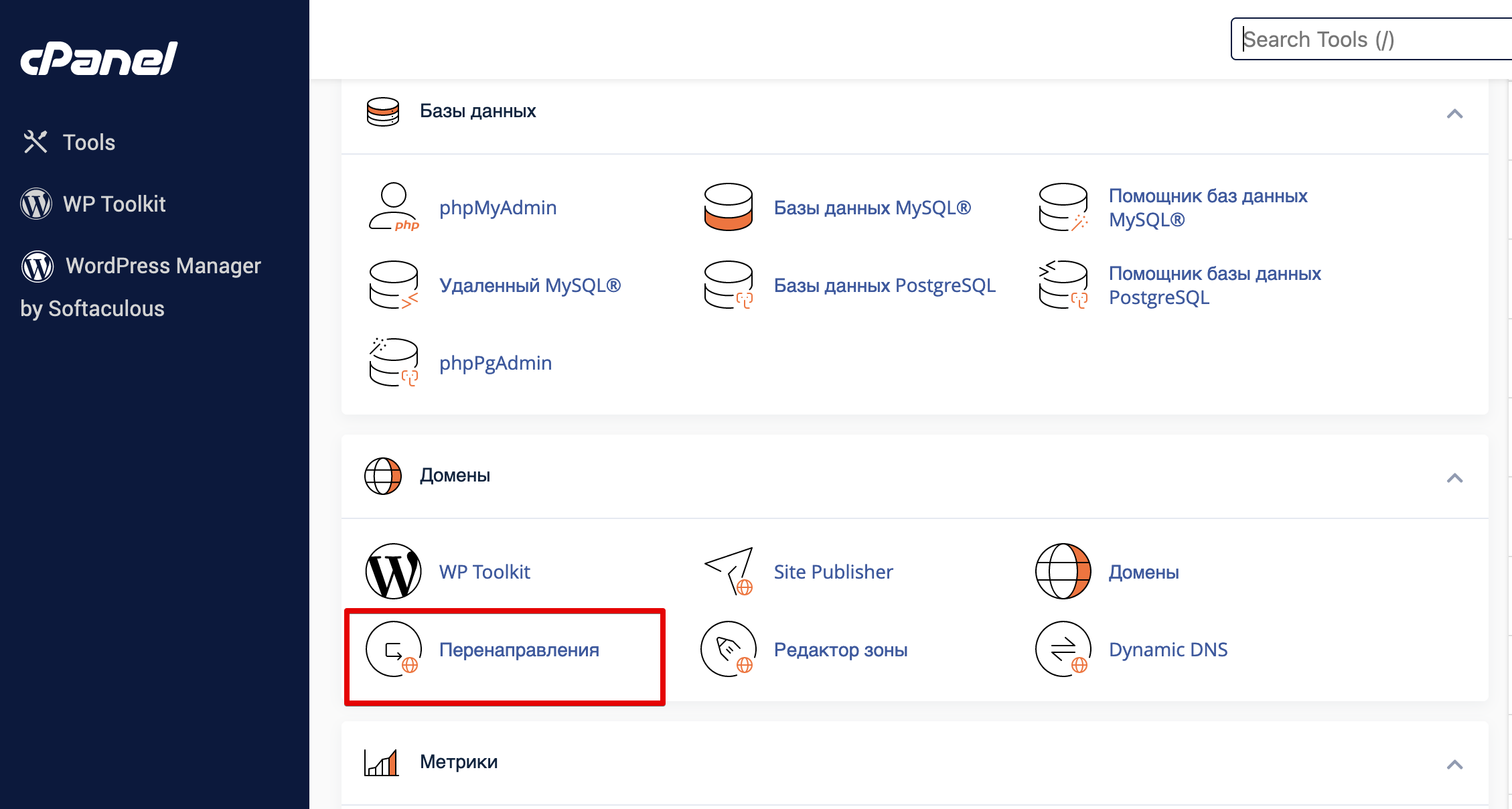Viewport: 1512px width, 809px height.
Task: Click the Site Publisher paper plane icon
Action: tap(729, 571)
